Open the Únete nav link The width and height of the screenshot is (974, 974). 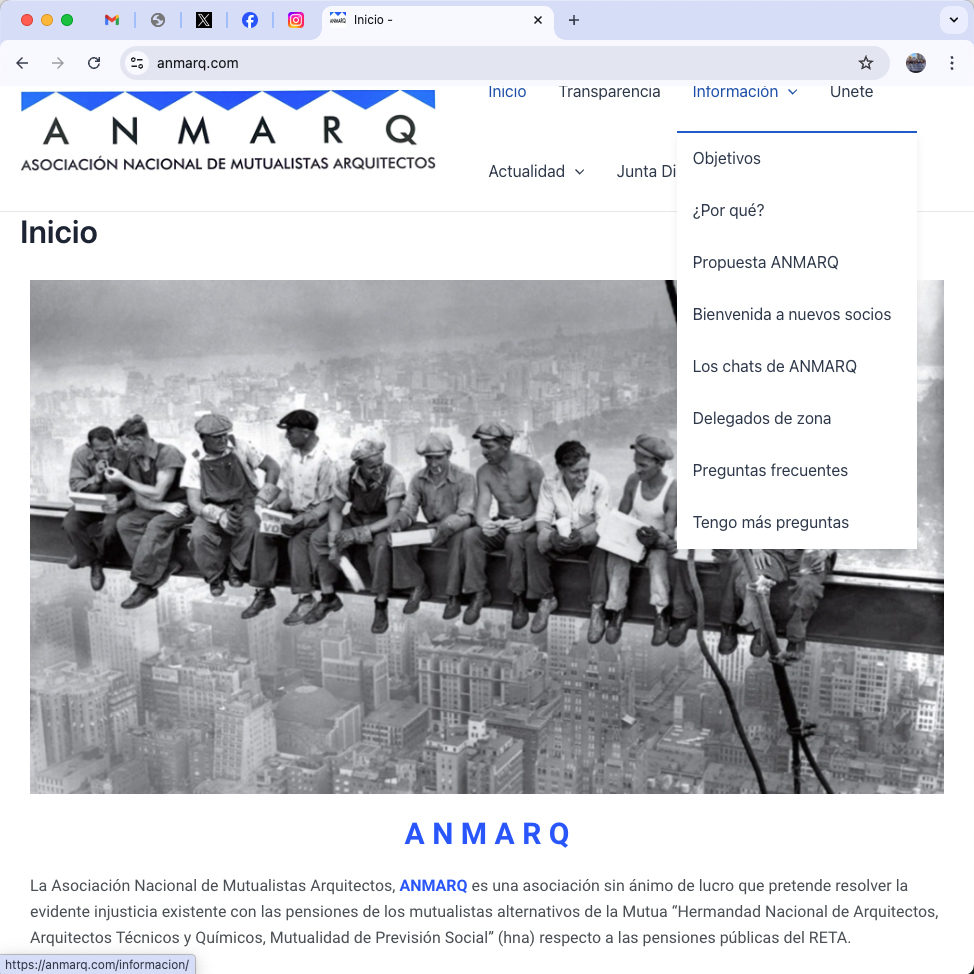pos(851,92)
